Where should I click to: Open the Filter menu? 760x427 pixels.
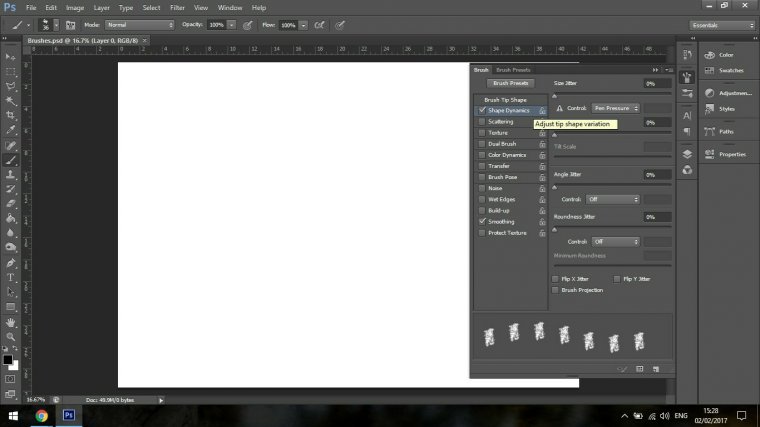[177, 8]
